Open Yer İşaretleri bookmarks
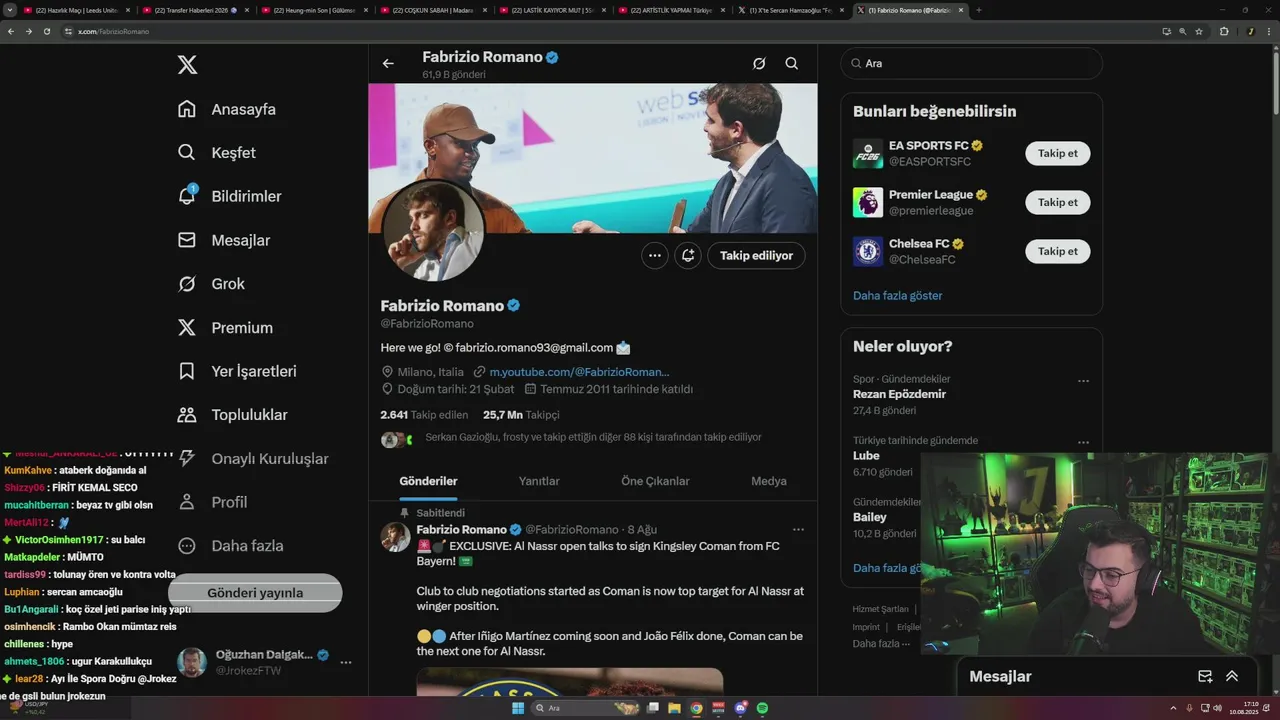The height and width of the screenshot is (720, 1280). pyautogui.click(x=237, y=371)
